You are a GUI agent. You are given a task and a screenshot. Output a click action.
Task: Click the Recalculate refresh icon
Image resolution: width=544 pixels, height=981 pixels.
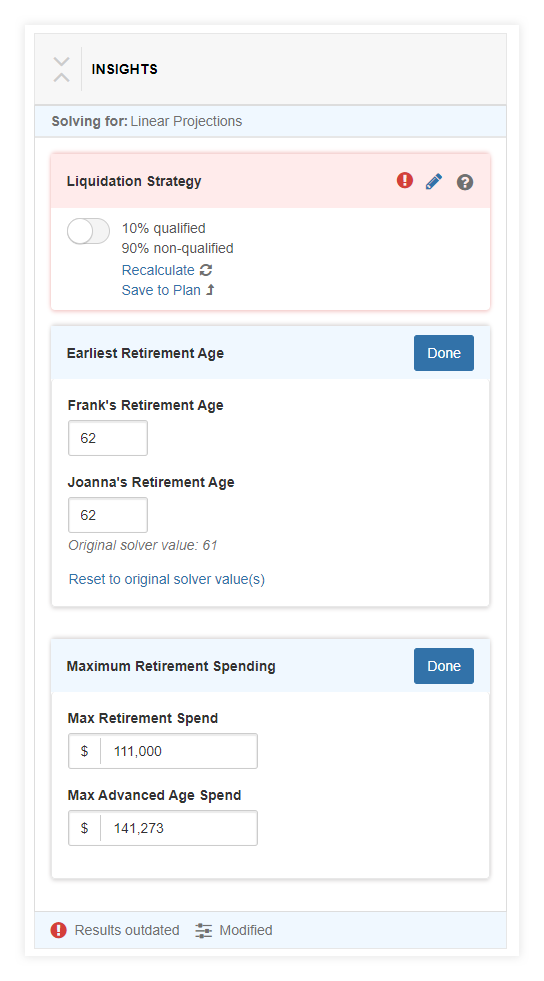click(206, 270)
